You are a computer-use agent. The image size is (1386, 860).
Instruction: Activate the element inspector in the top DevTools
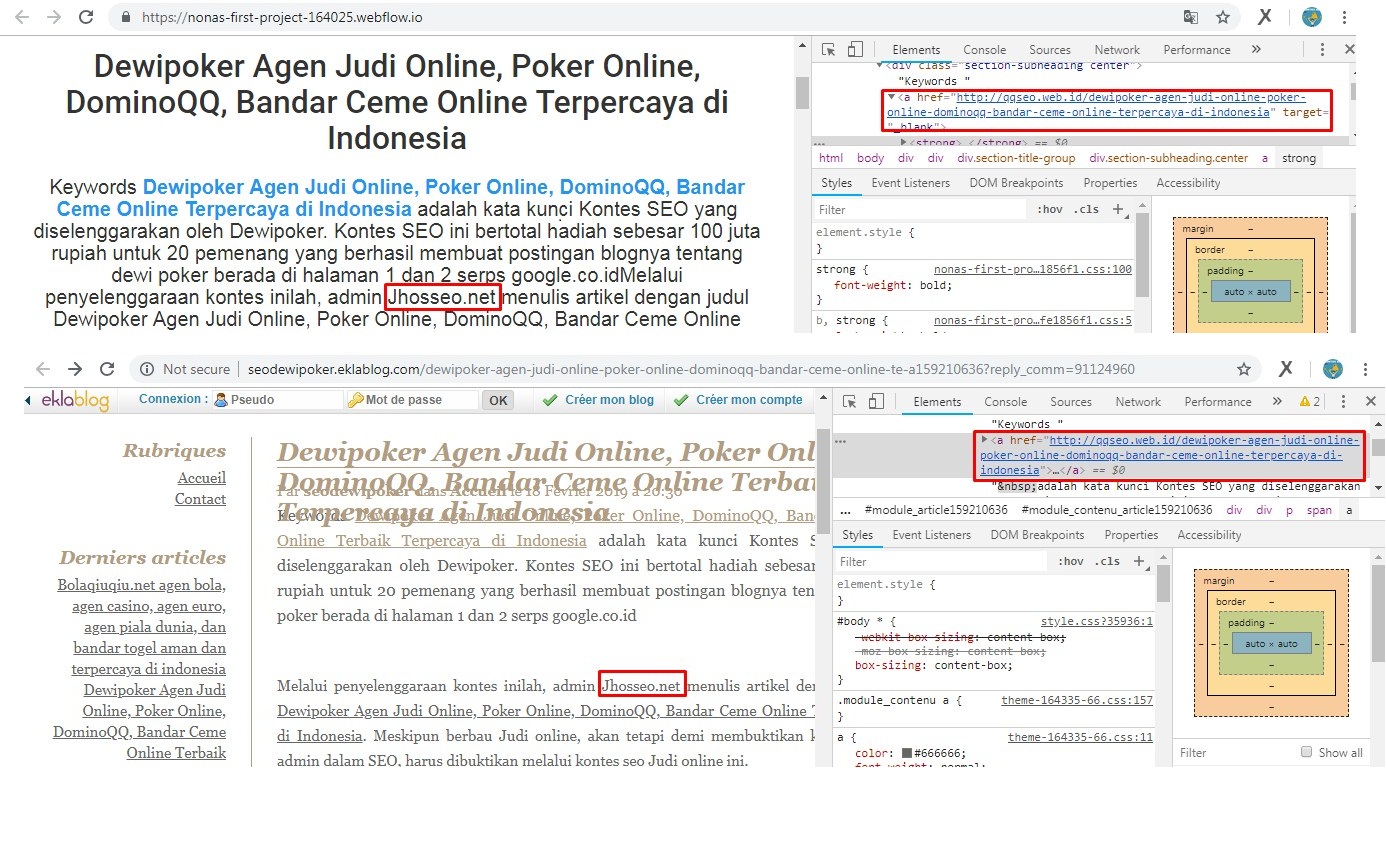pyautogui.click(x=829, y=49)
